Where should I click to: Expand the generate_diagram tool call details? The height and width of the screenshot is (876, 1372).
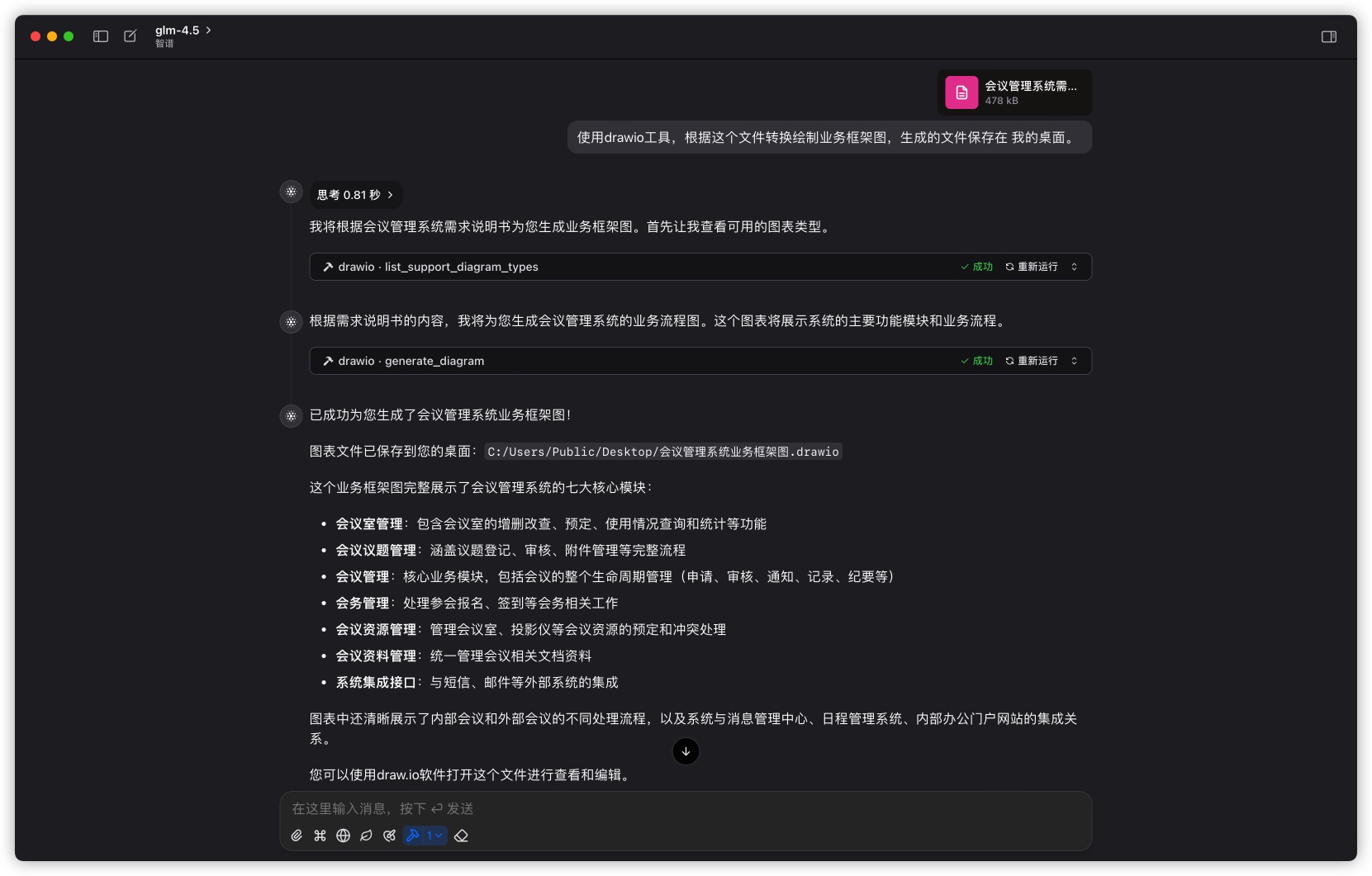[1073, 361]
